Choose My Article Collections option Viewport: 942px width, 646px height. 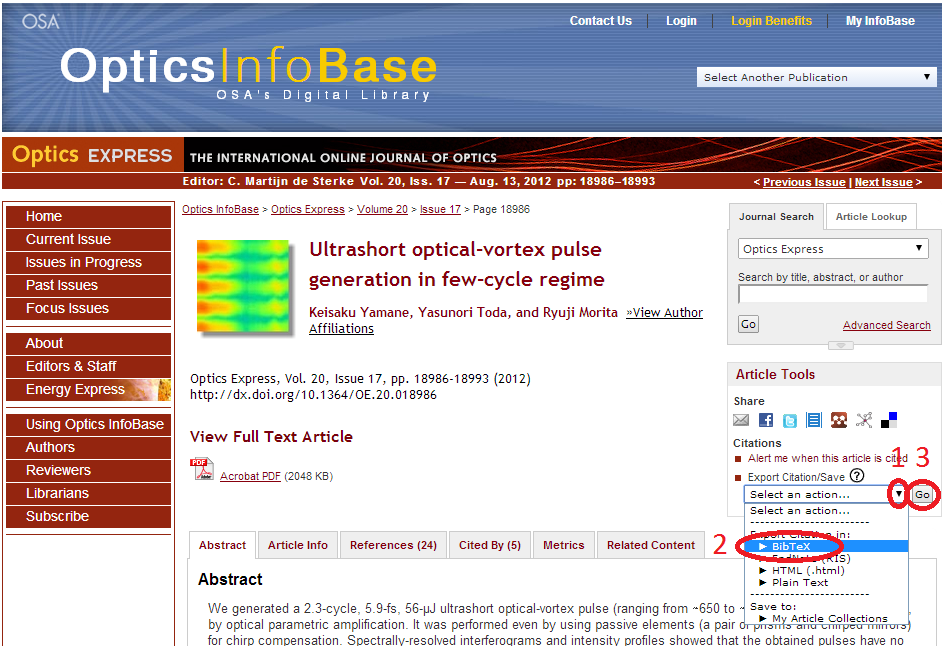pos(827,618)
